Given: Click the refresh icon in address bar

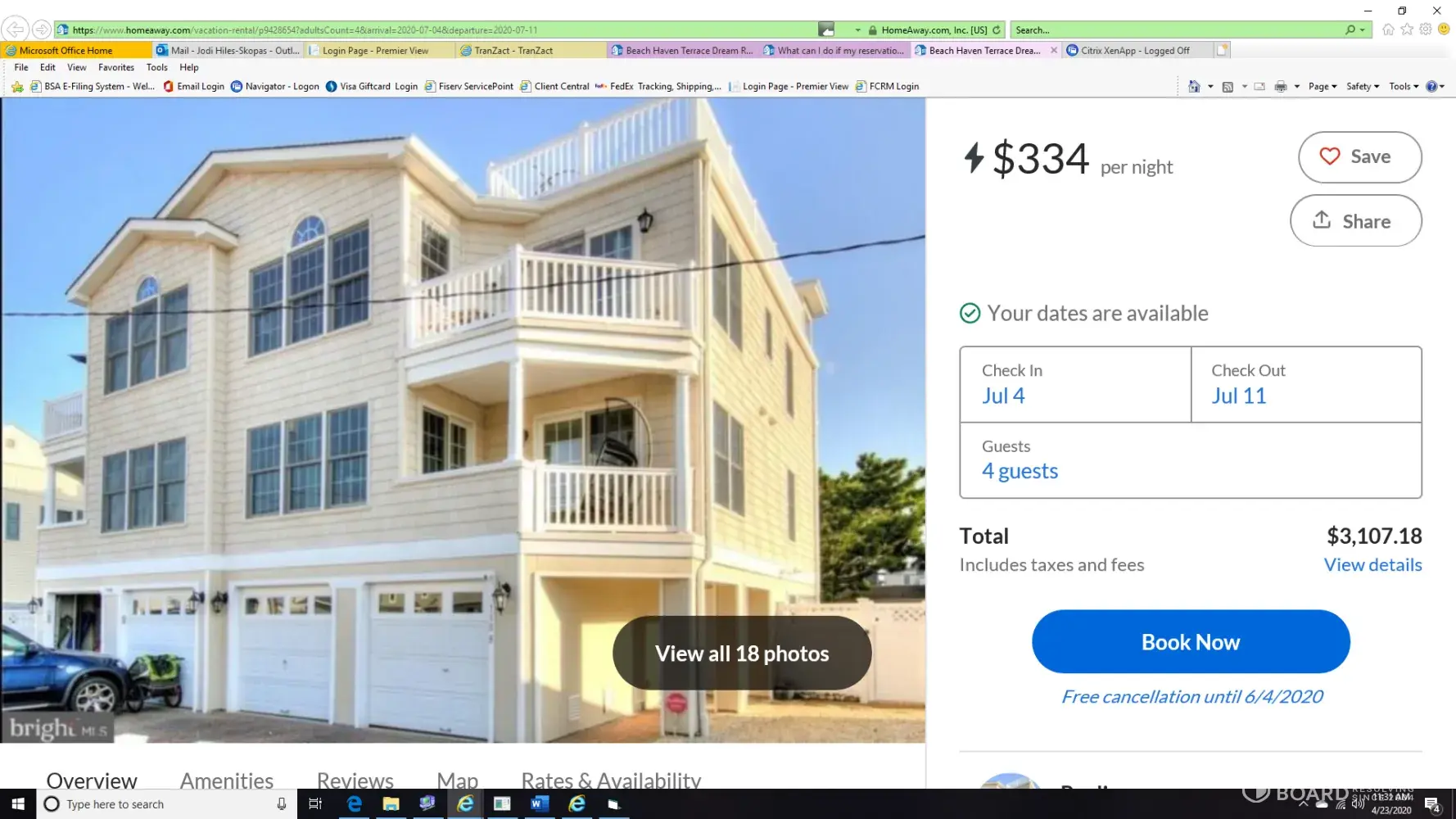Looking at the screenshot, I should tap(997, 30).
